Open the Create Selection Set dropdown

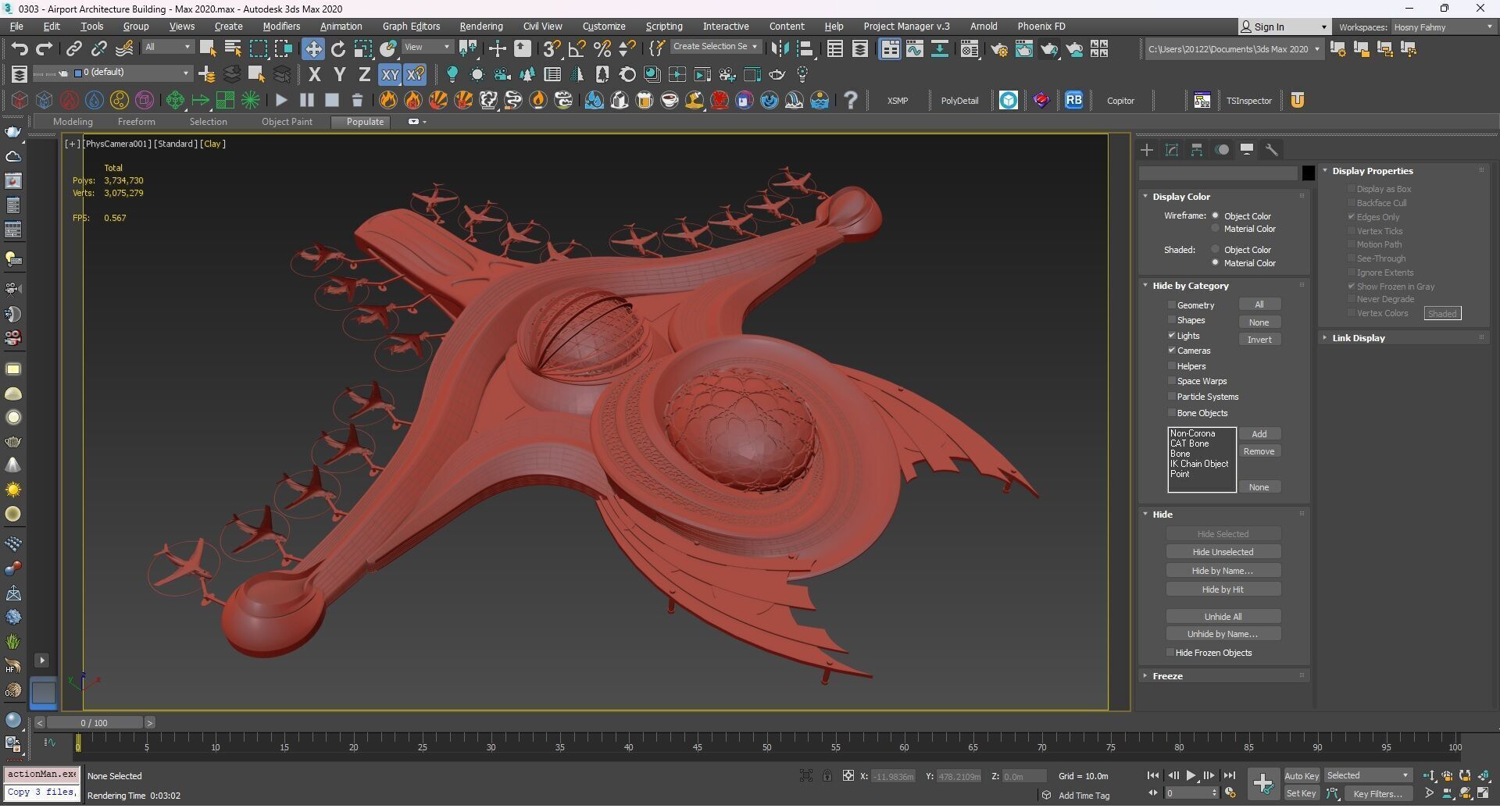[716, 47]
